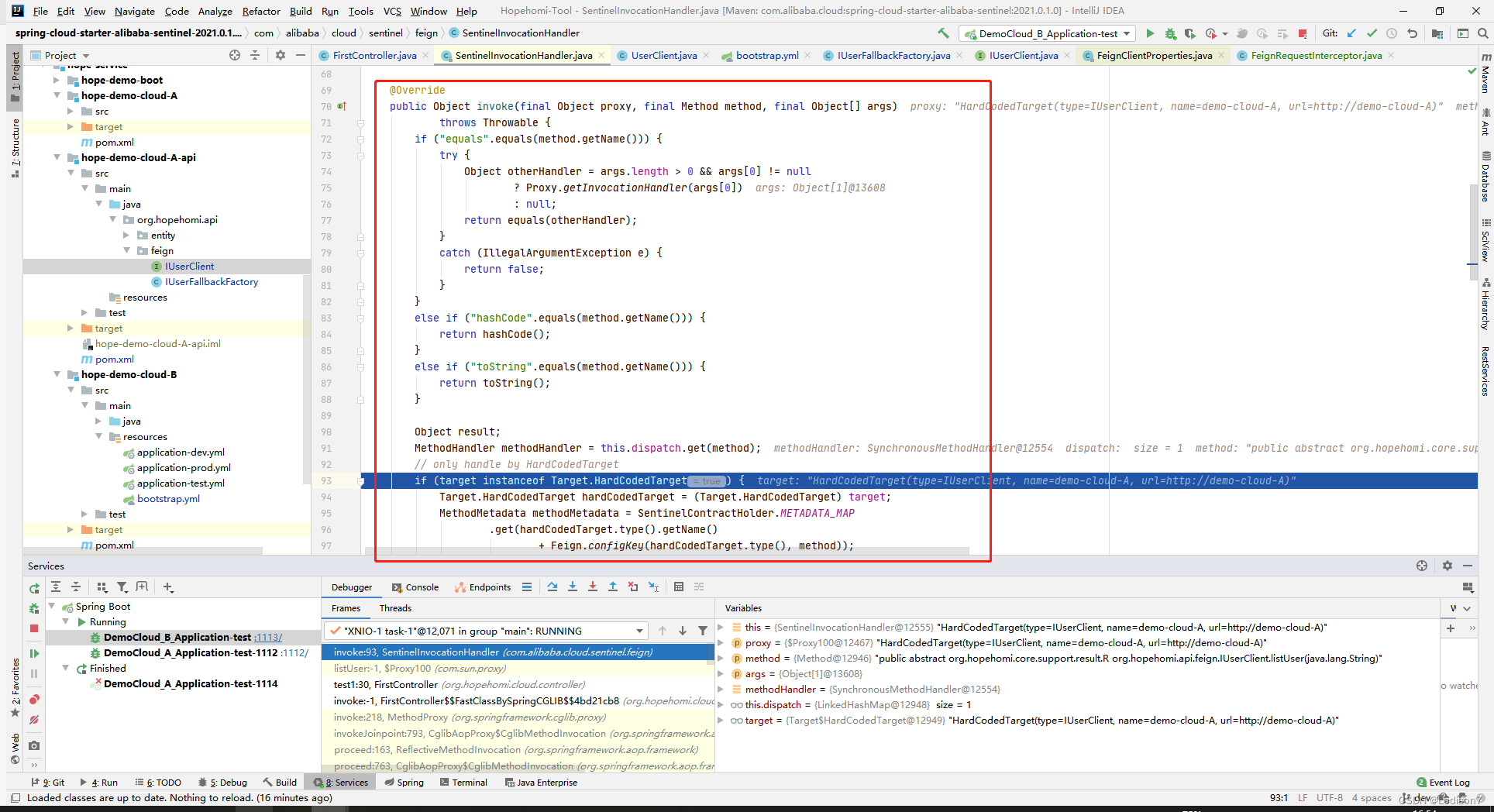Open Endpoints tab in debug panel
Image resolution: width=1494 pixels, height=812 pixels.
pyautogui.click(x=483, y=587)
